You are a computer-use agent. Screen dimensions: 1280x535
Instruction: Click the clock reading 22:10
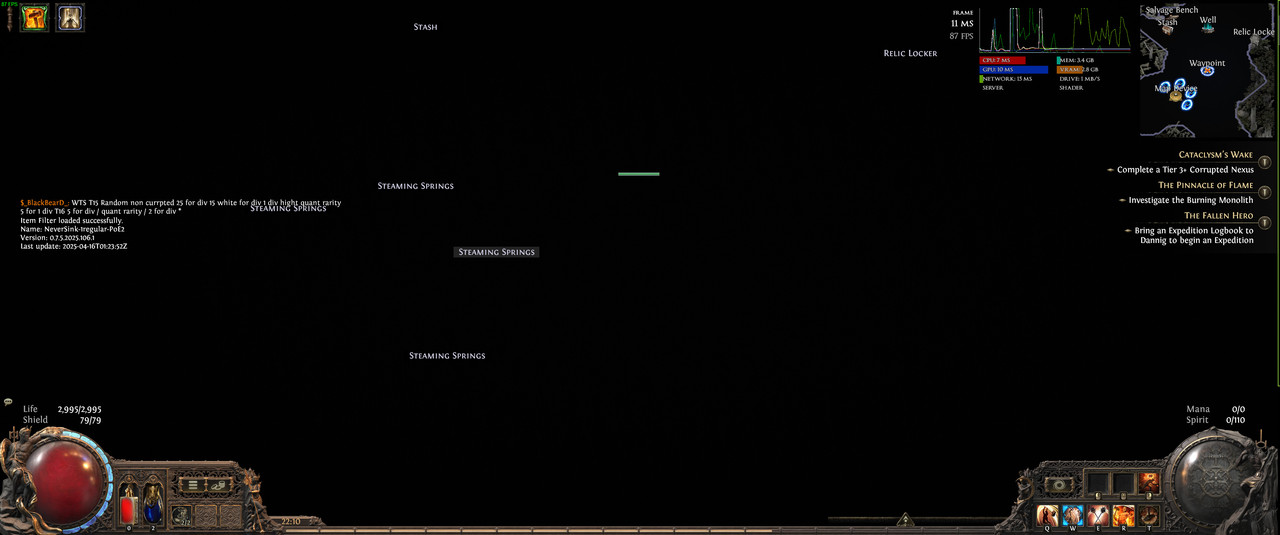291,521
